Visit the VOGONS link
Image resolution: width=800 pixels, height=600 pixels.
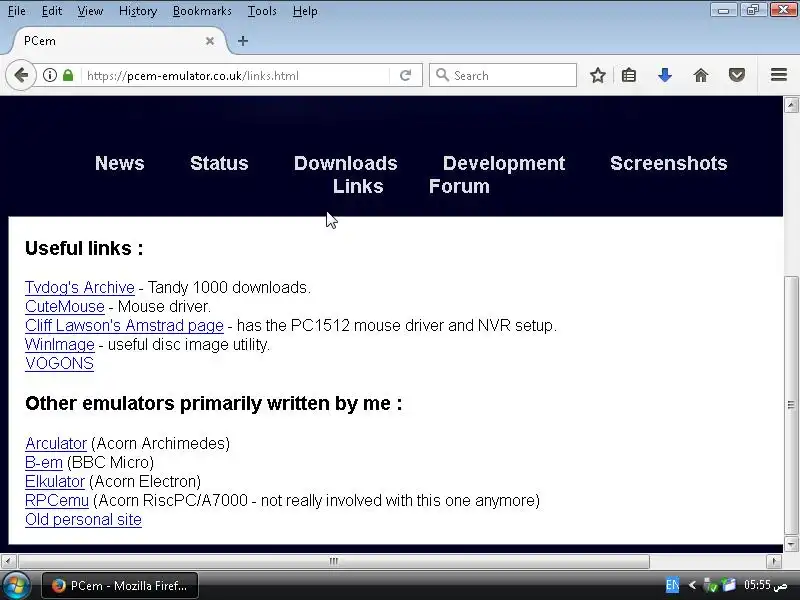point(59,363)
